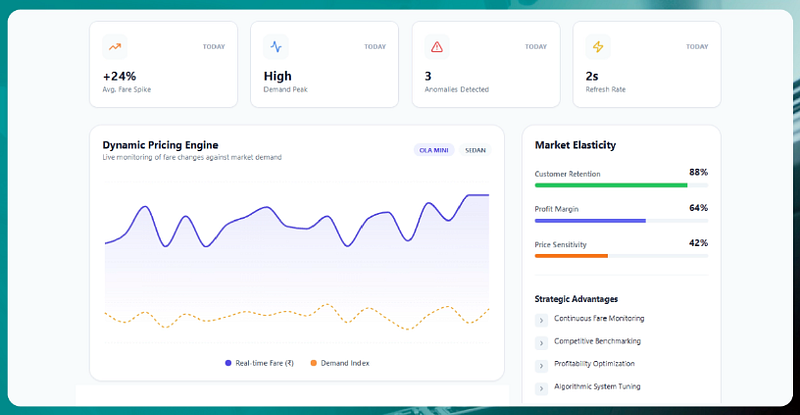Toggle the Real-time Fare legend dot

click(228, 363)
